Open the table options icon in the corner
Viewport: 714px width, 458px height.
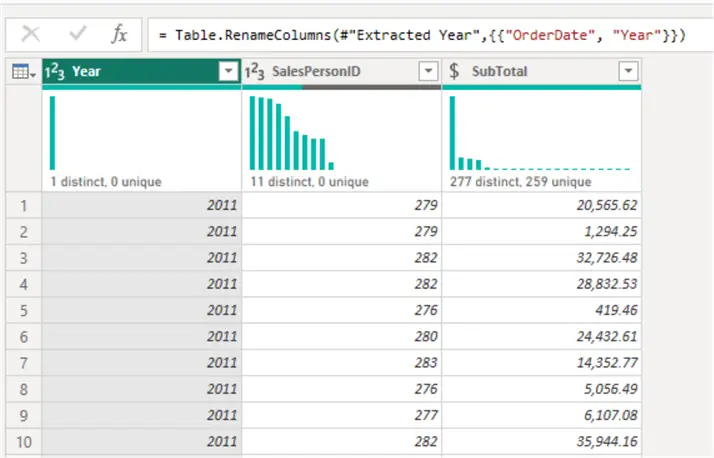[24, 71]
